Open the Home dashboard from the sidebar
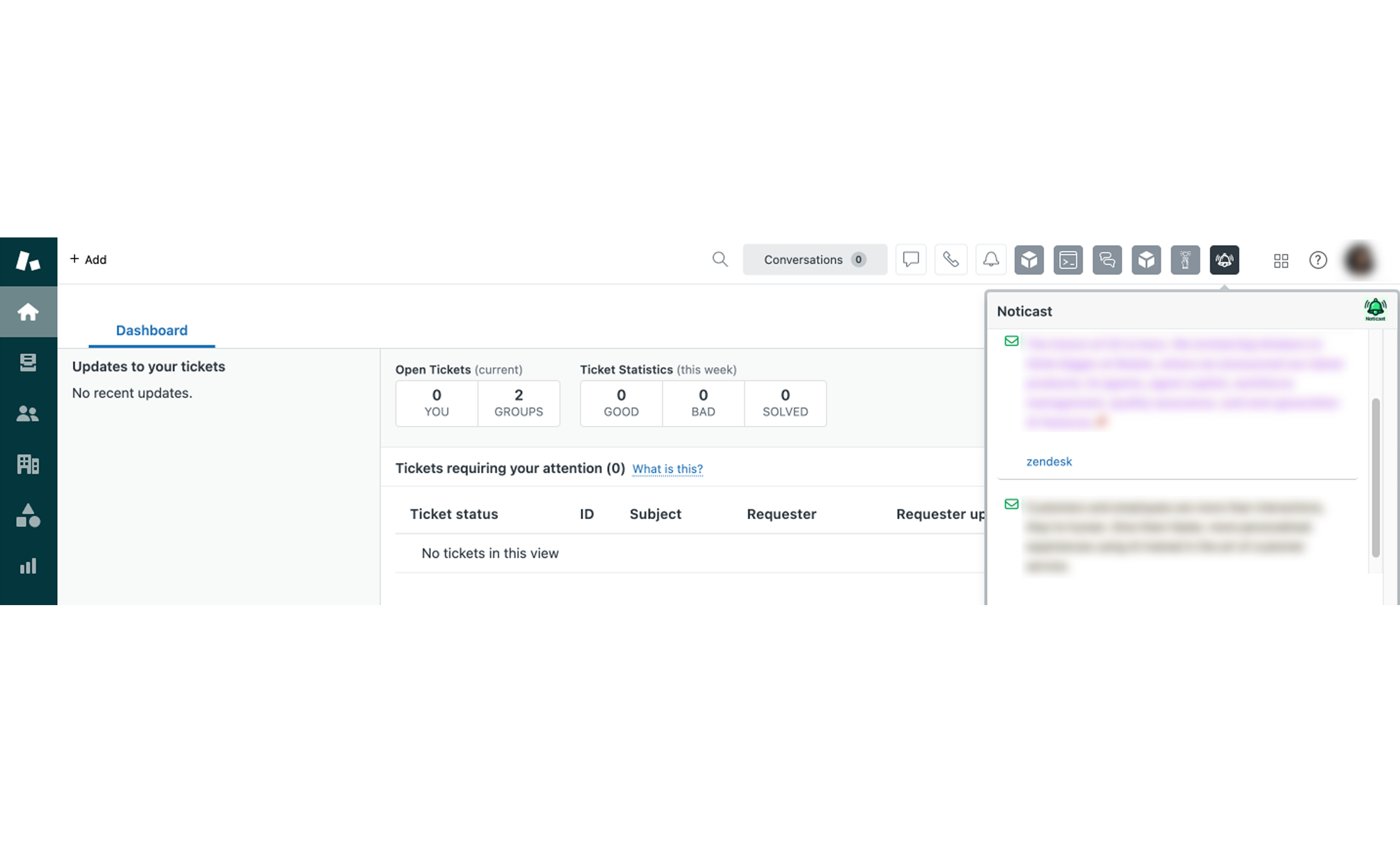Viewport: 1400px width, 842px height. pyautogui.click(x=28, y=311)
